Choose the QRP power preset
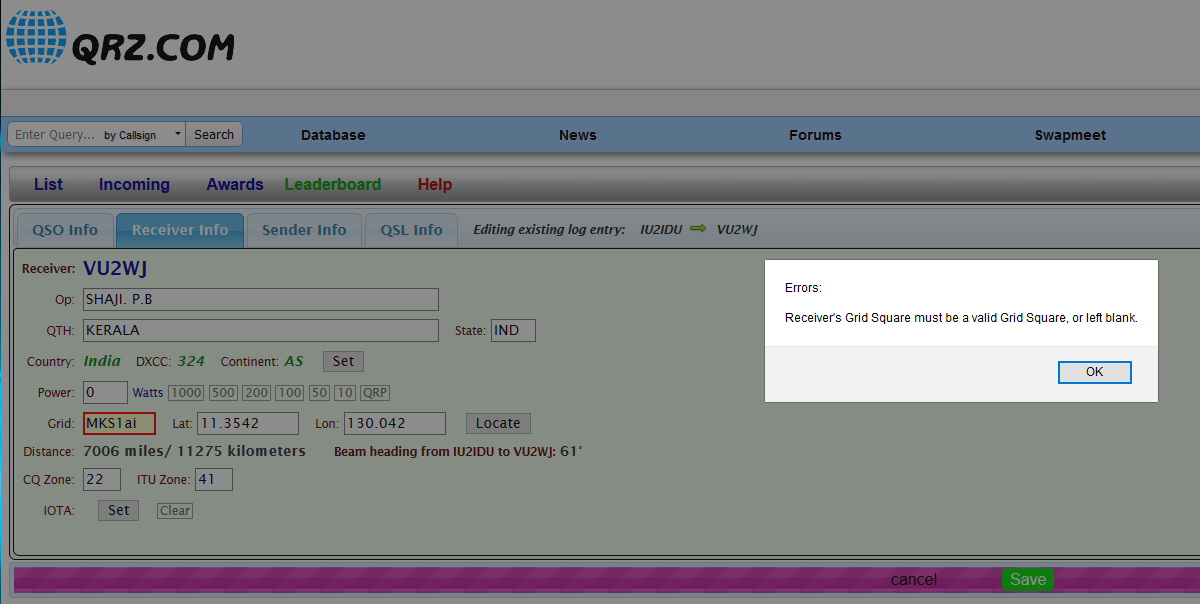 point(376,393)
